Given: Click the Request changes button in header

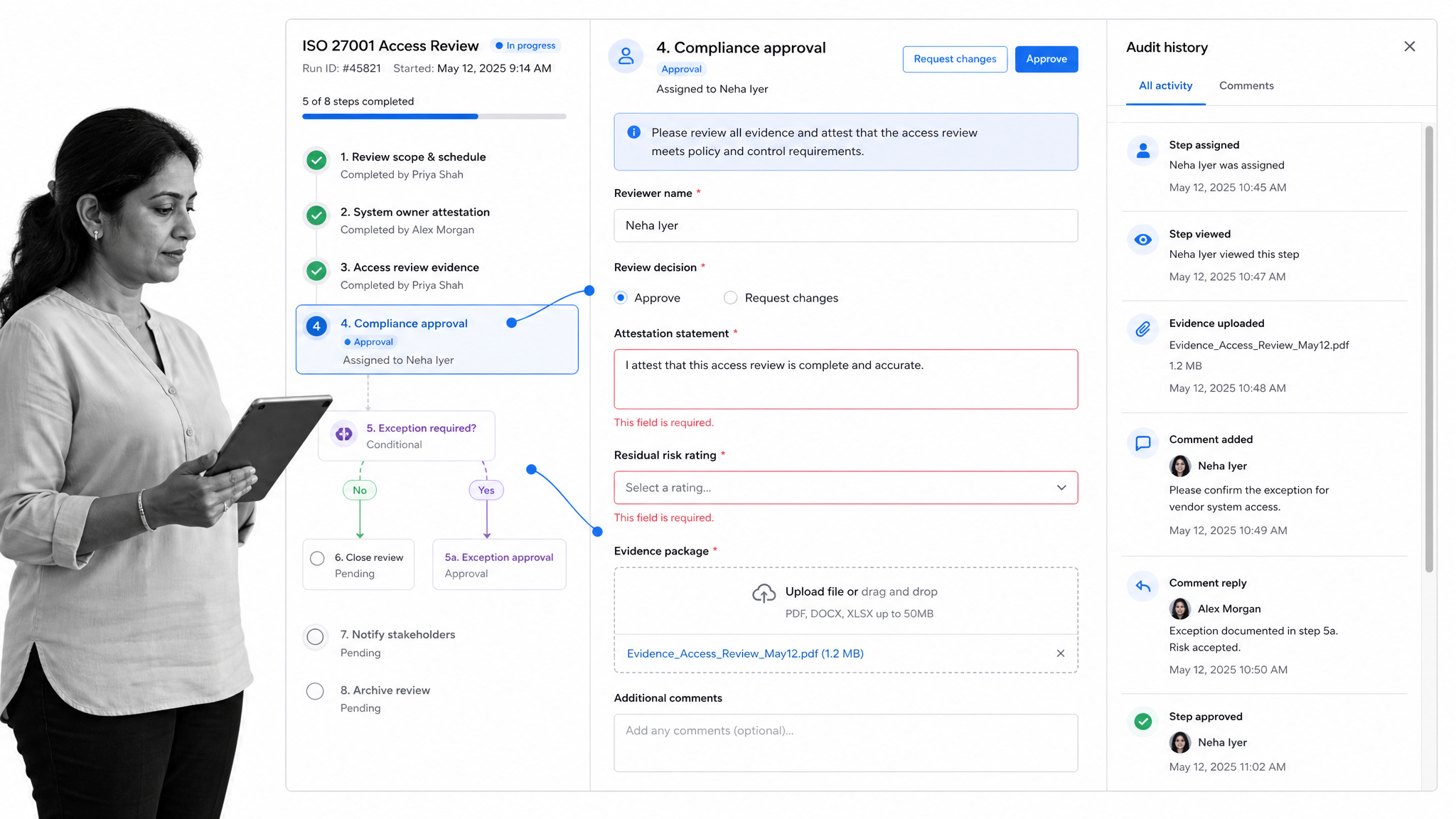Looking at the screenshot, I should pyautogui.click(x=955, y=59).
